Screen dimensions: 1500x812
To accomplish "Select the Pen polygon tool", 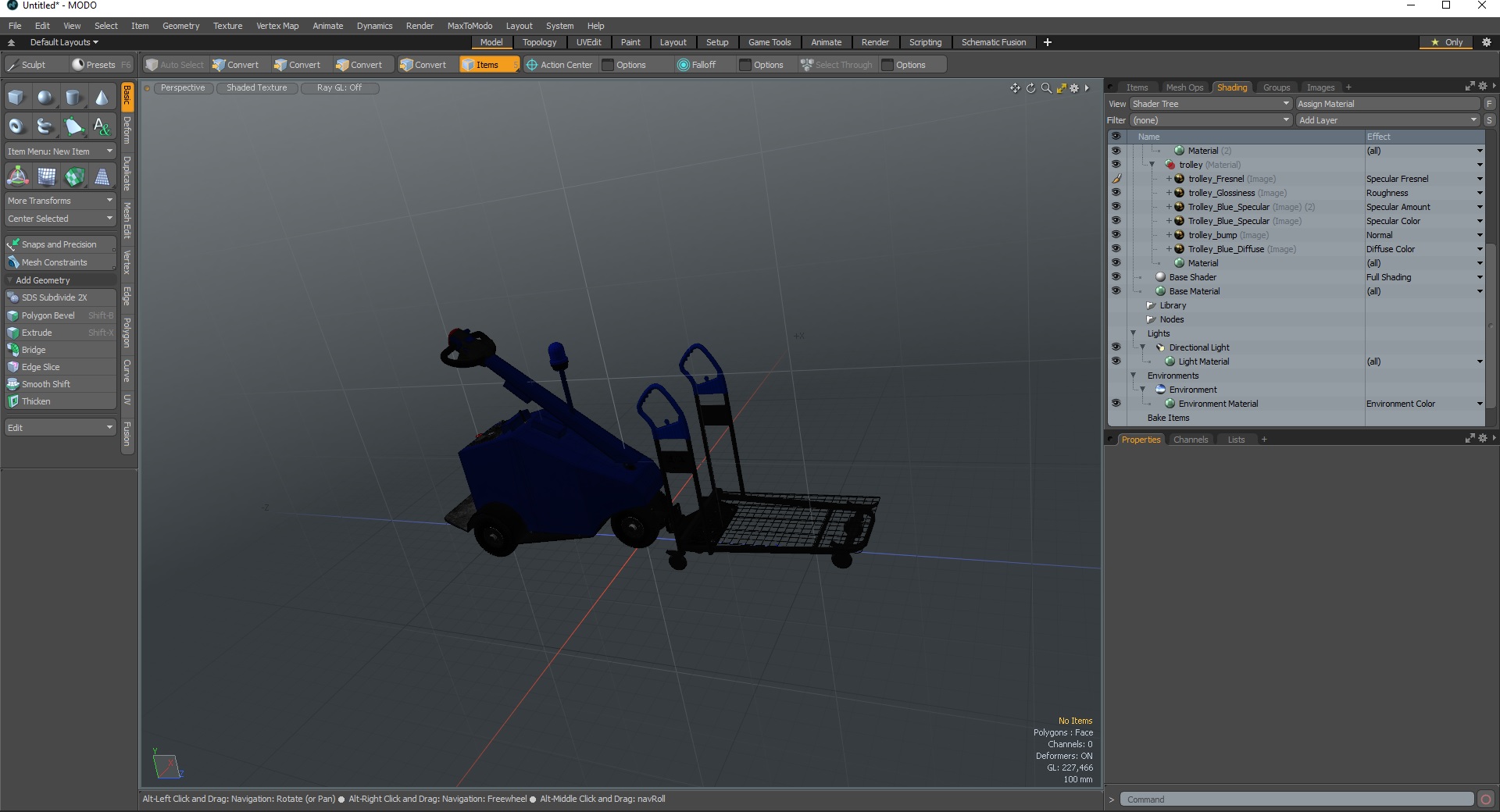I will pos(73,126).
